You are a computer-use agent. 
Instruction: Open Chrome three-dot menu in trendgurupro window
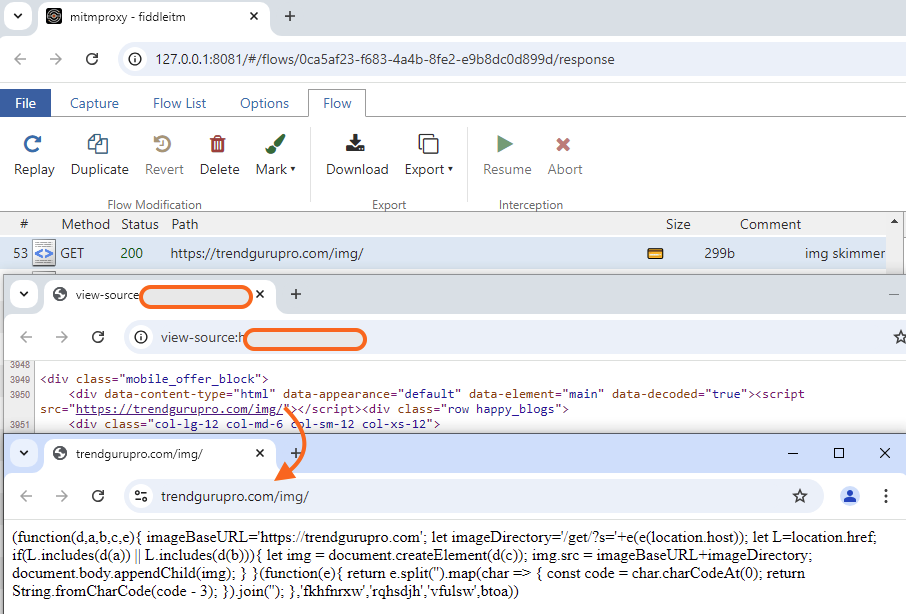click(x=886, y=496)
